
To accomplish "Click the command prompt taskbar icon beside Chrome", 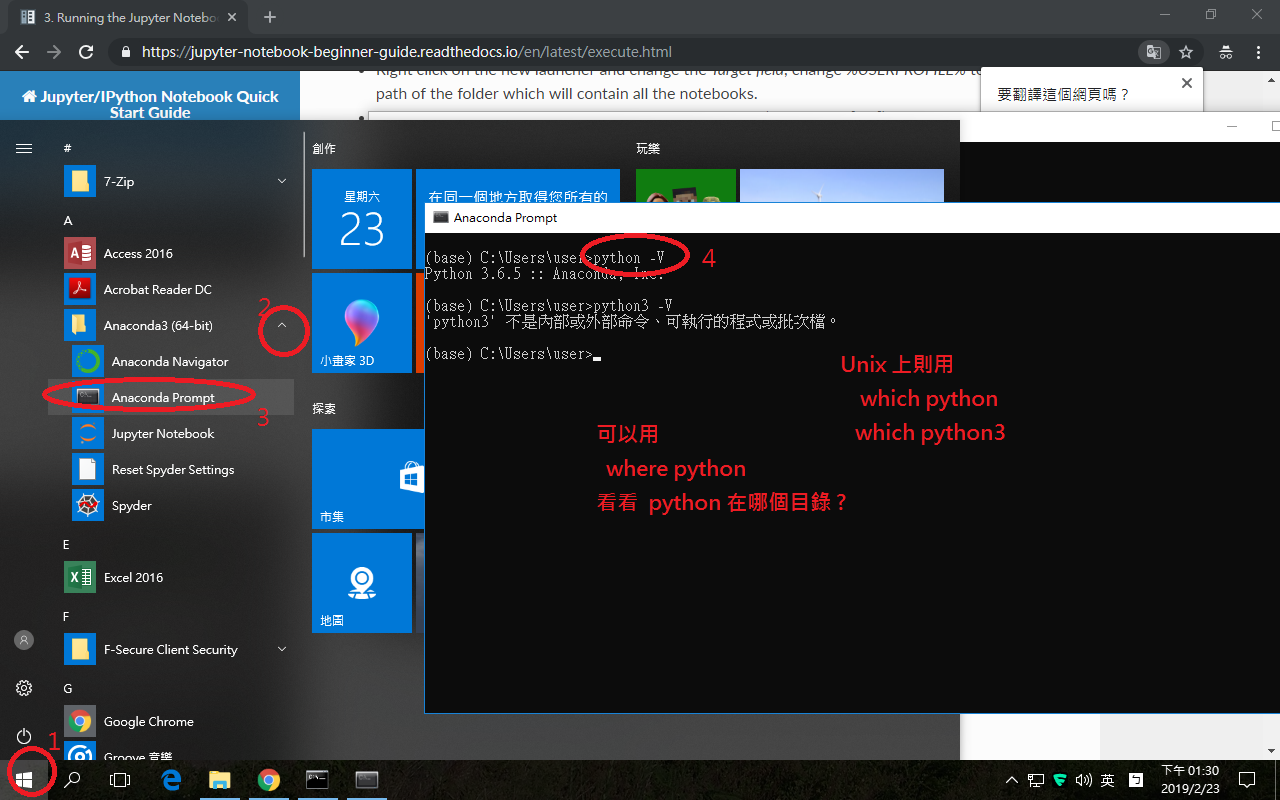I will coord(317,780).
